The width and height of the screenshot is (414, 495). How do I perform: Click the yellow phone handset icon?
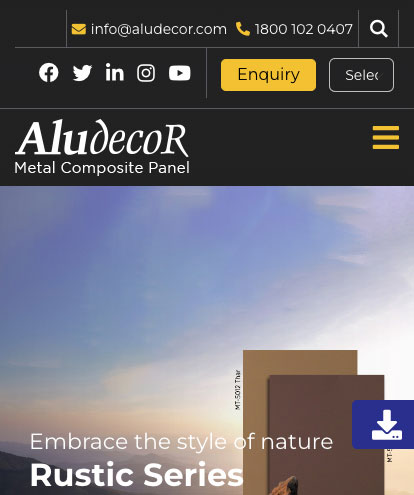pos(243,29)
